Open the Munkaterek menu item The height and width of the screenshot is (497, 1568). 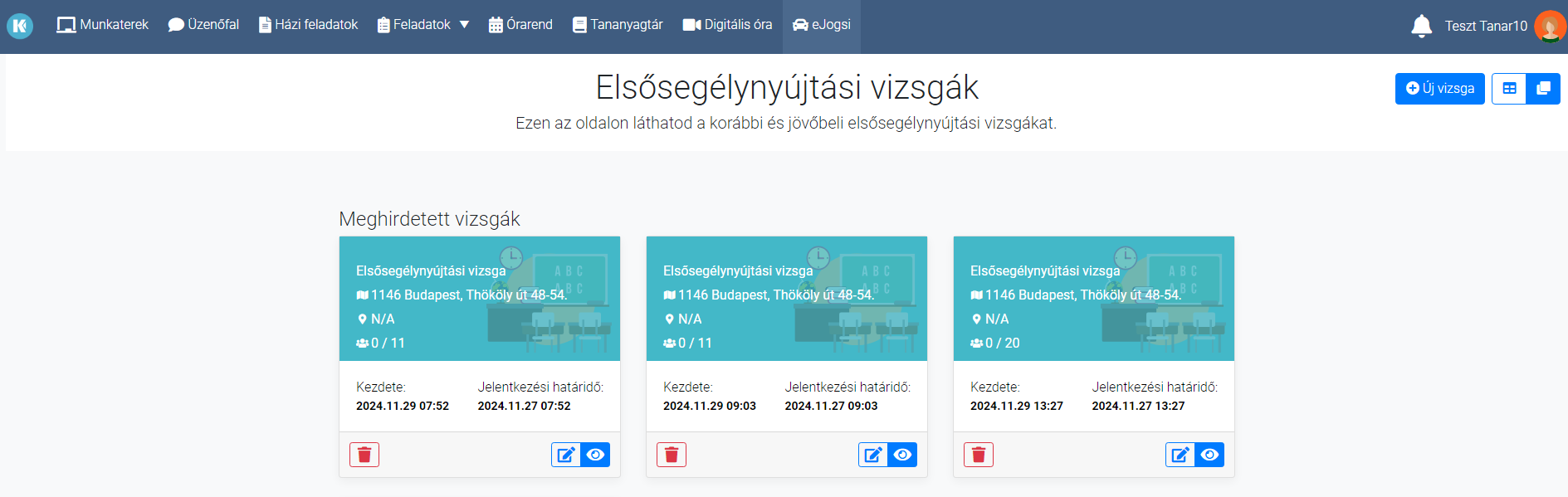point(102,25)
